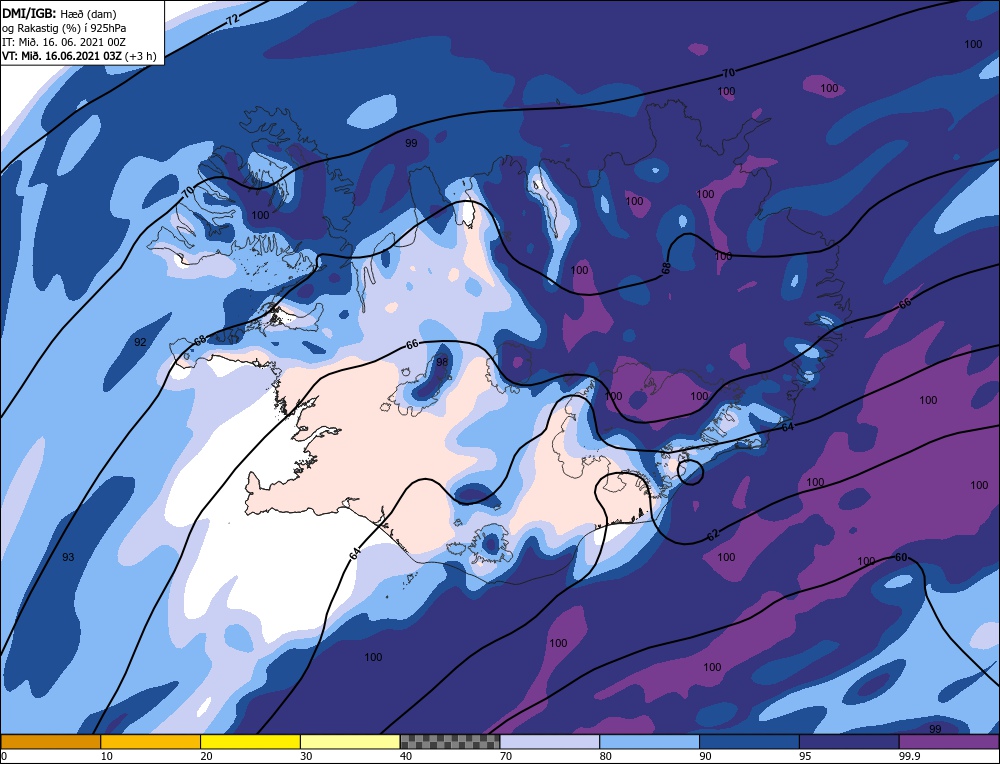Viewport: 1000px width, 764px height.
Task: Click the medium blue 90–95 legend swatch
Action: [749, 742]
